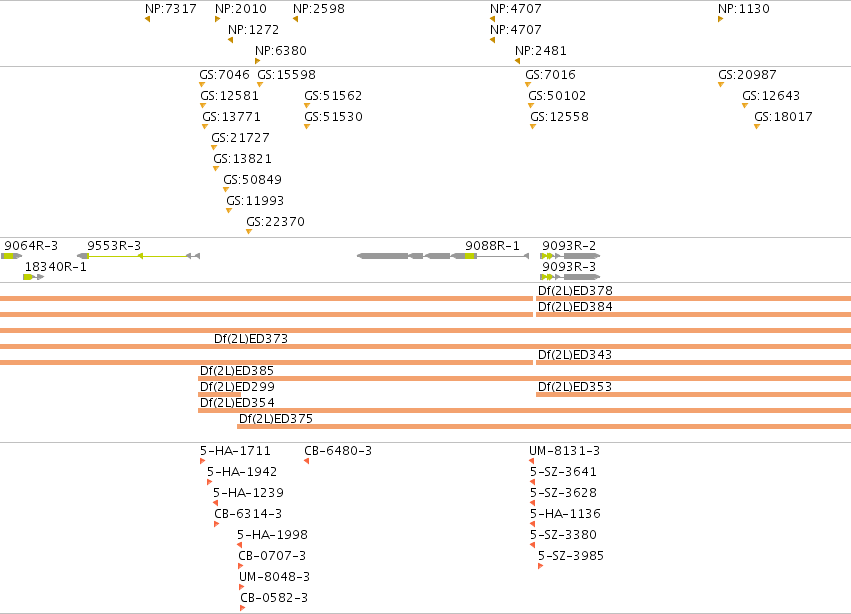Select the CB-0707-3 insertion label
The height and width of the screenshot is (614, 851).
[272, 556]
